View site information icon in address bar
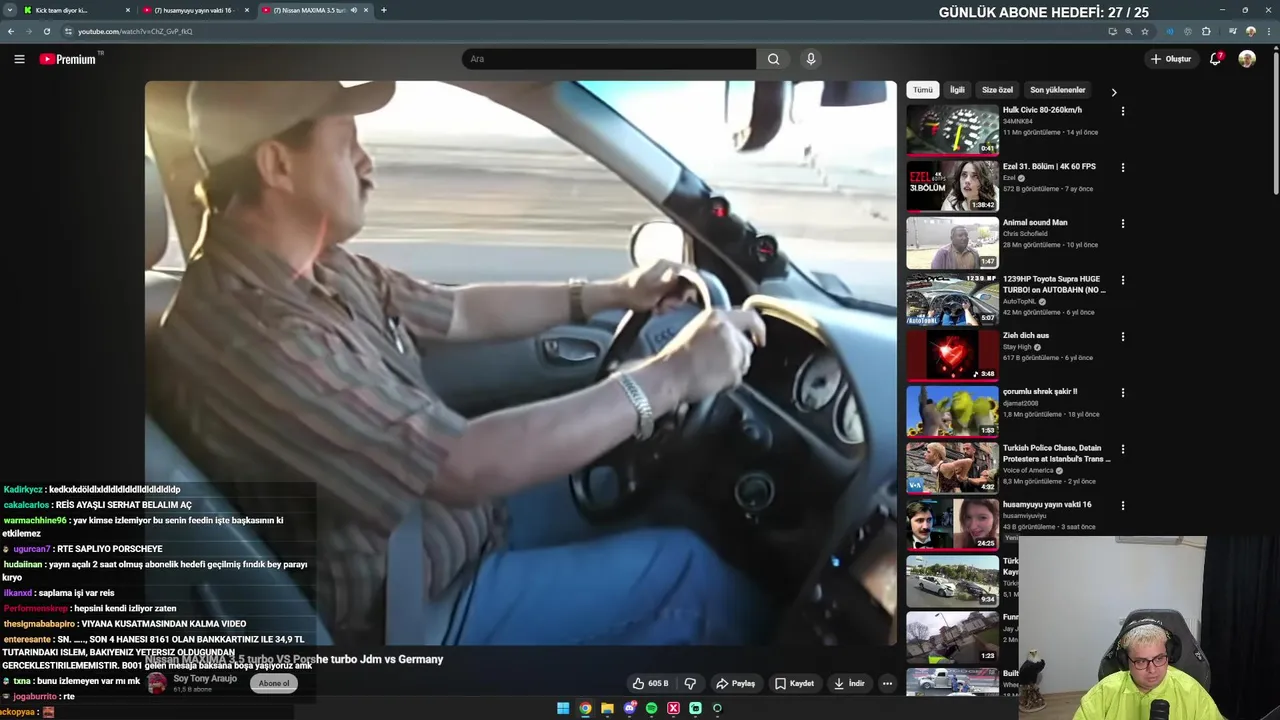This screenshot has width=1280, height=720. point(68,31)
